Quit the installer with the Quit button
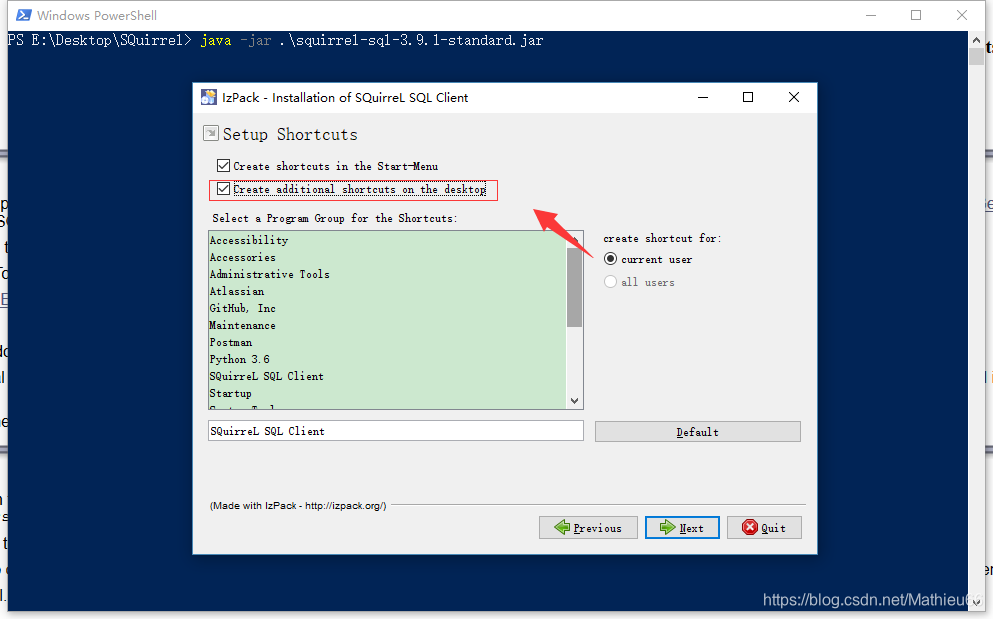Viewport: 993px width, 619px height. pos(764,528)
